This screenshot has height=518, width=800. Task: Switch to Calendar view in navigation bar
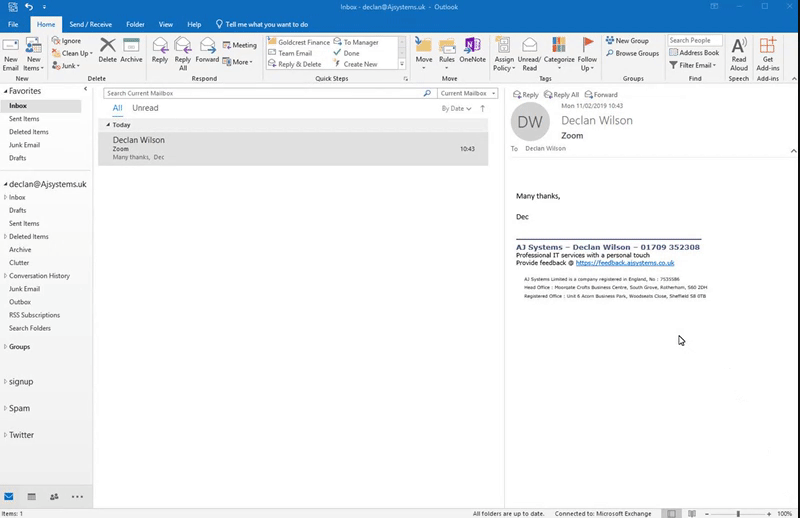pyautogui.click(x=31, y=496)
